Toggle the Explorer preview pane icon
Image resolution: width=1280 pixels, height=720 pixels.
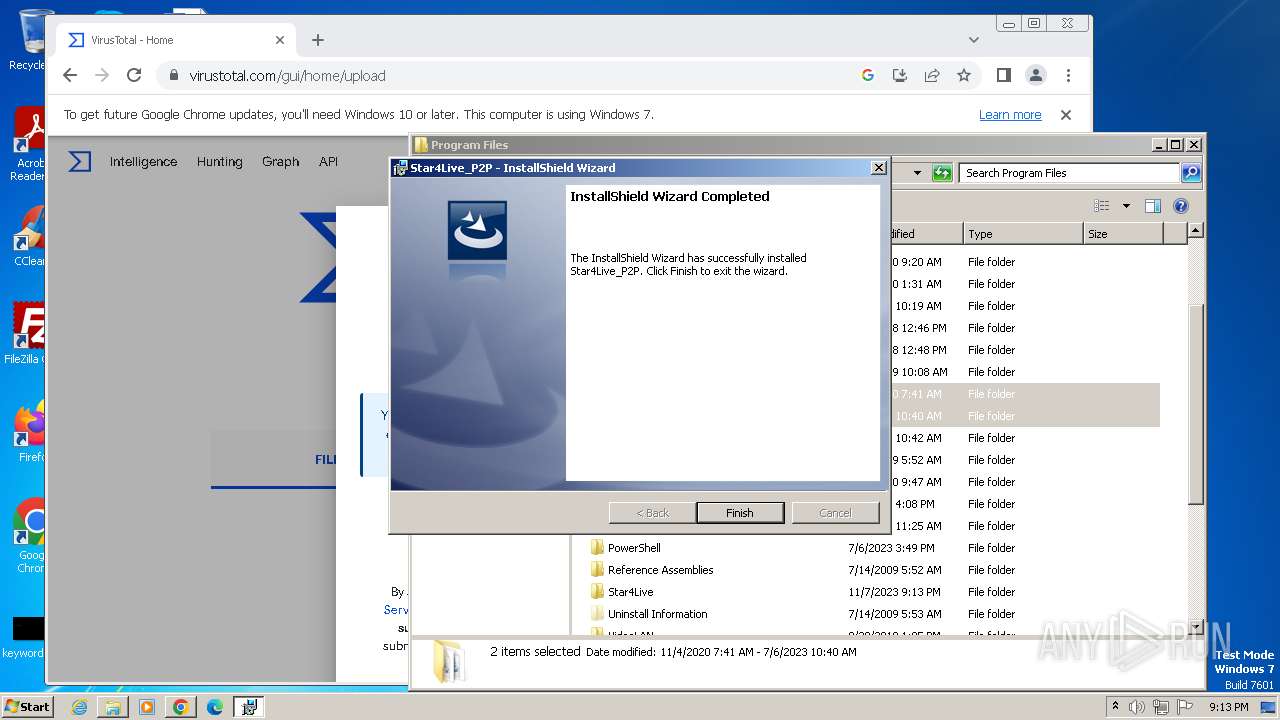tap(1153, 206)
